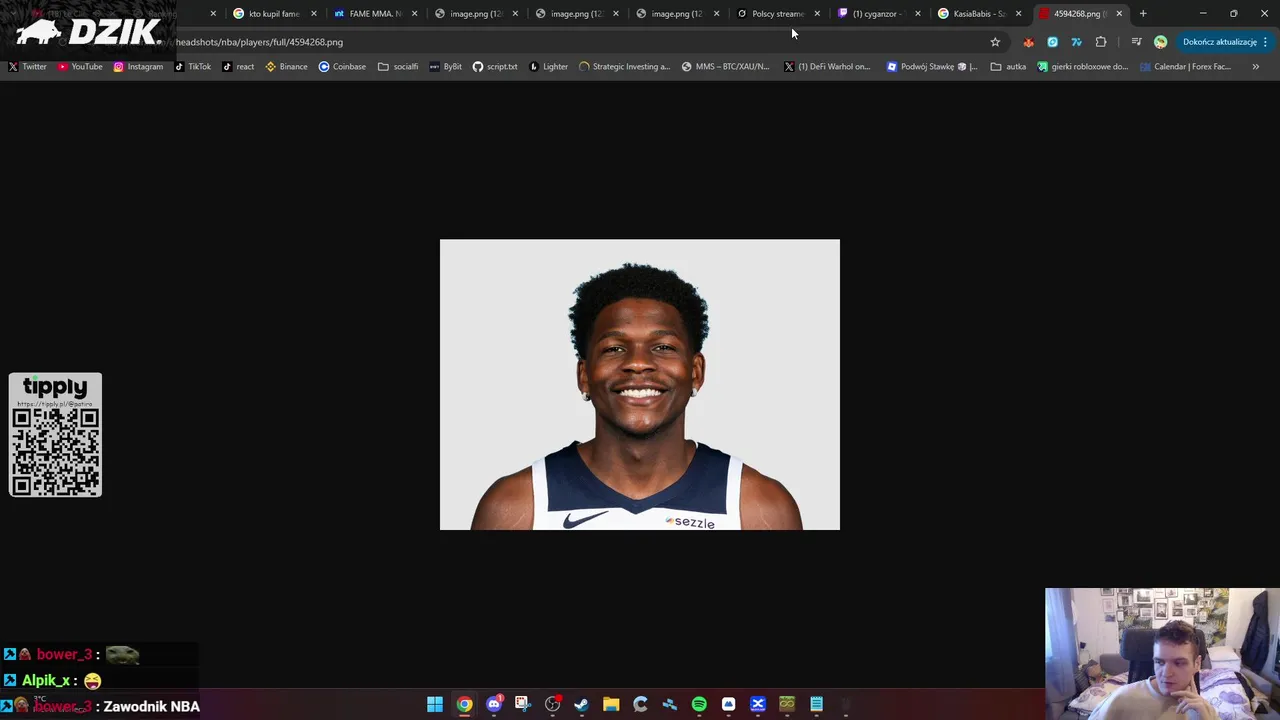Screen dimensions: 1280x720
Task: Open OBS Studio from the taskbar
Action: [552, 704]
